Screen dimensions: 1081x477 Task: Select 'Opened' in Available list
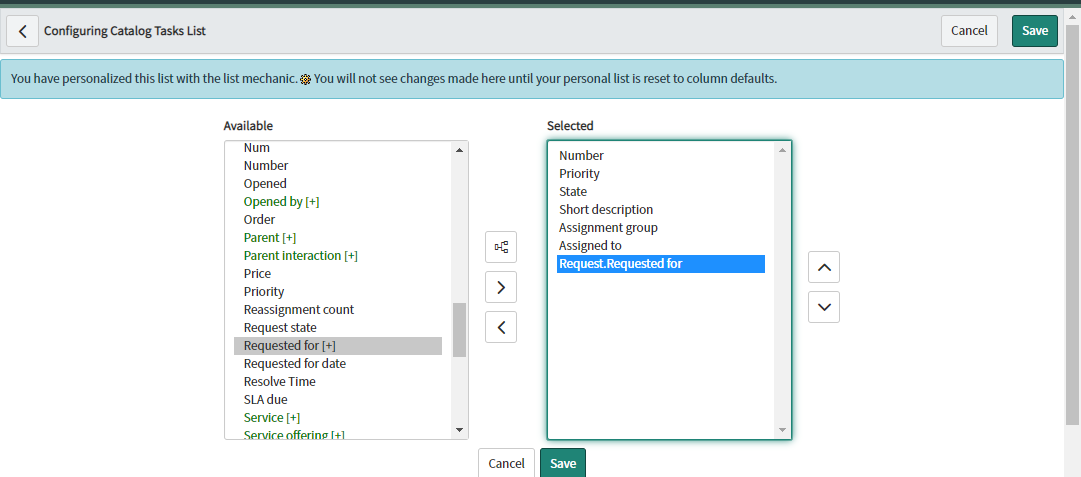tap(338, 183)
